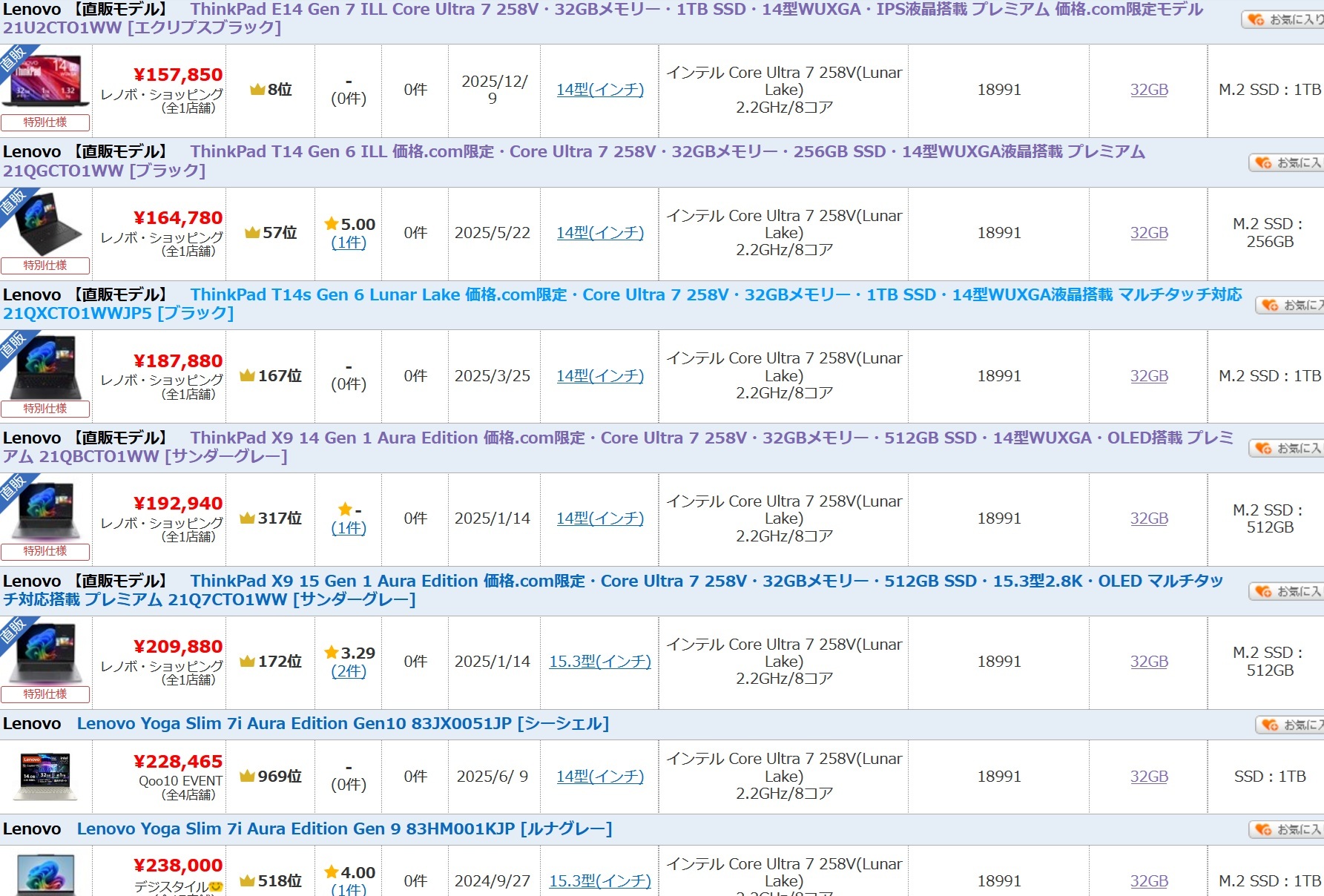This screenshot has height=896, width=1324.
Task: View the 3.29 rating's 2件 reviews link
Action: [x=349, y=671]
